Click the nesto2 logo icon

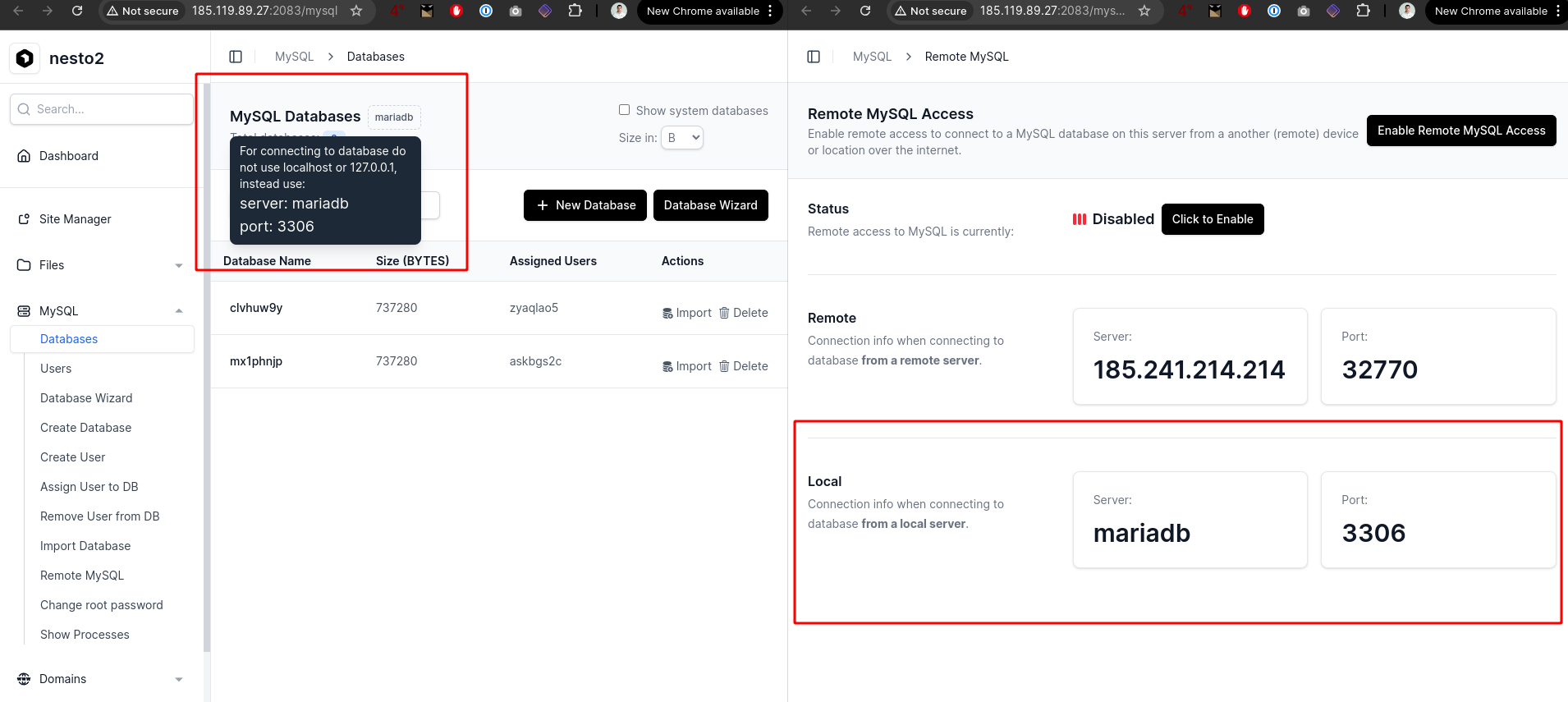25,58
